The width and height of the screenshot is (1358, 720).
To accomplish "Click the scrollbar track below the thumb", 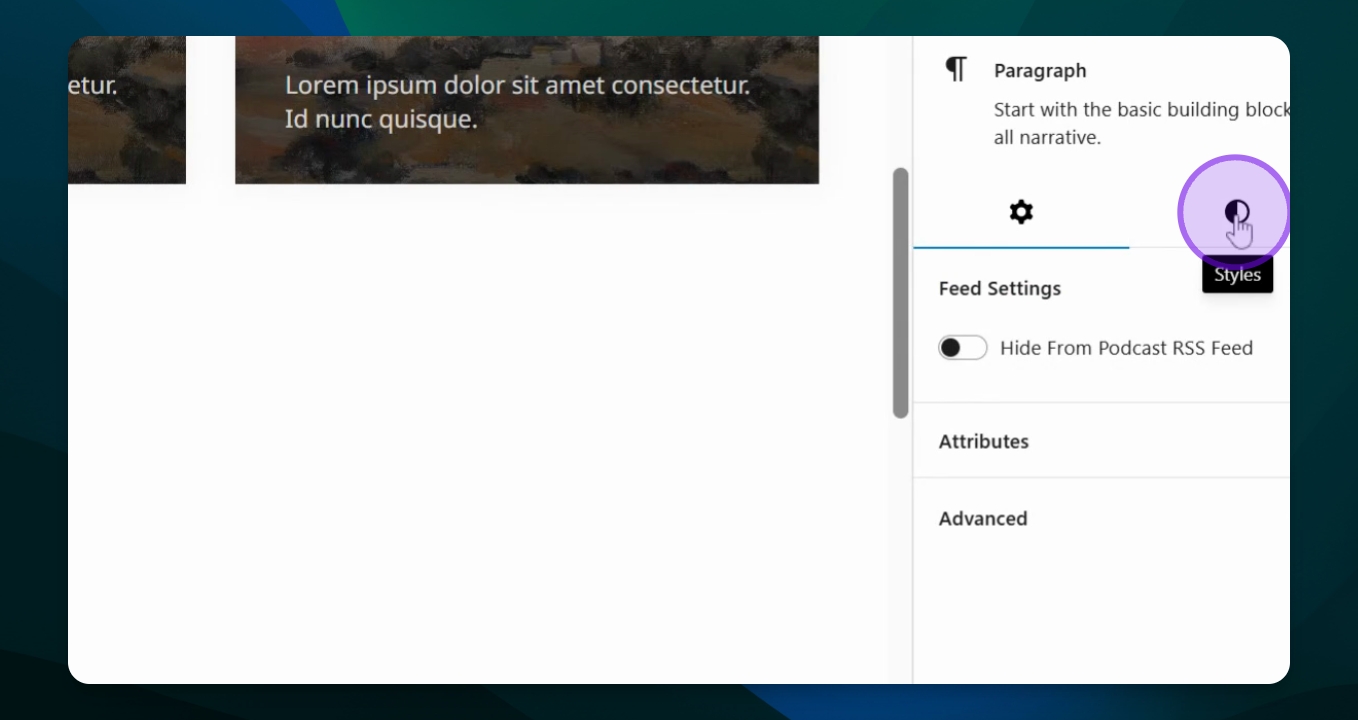I will pos(901,550).
